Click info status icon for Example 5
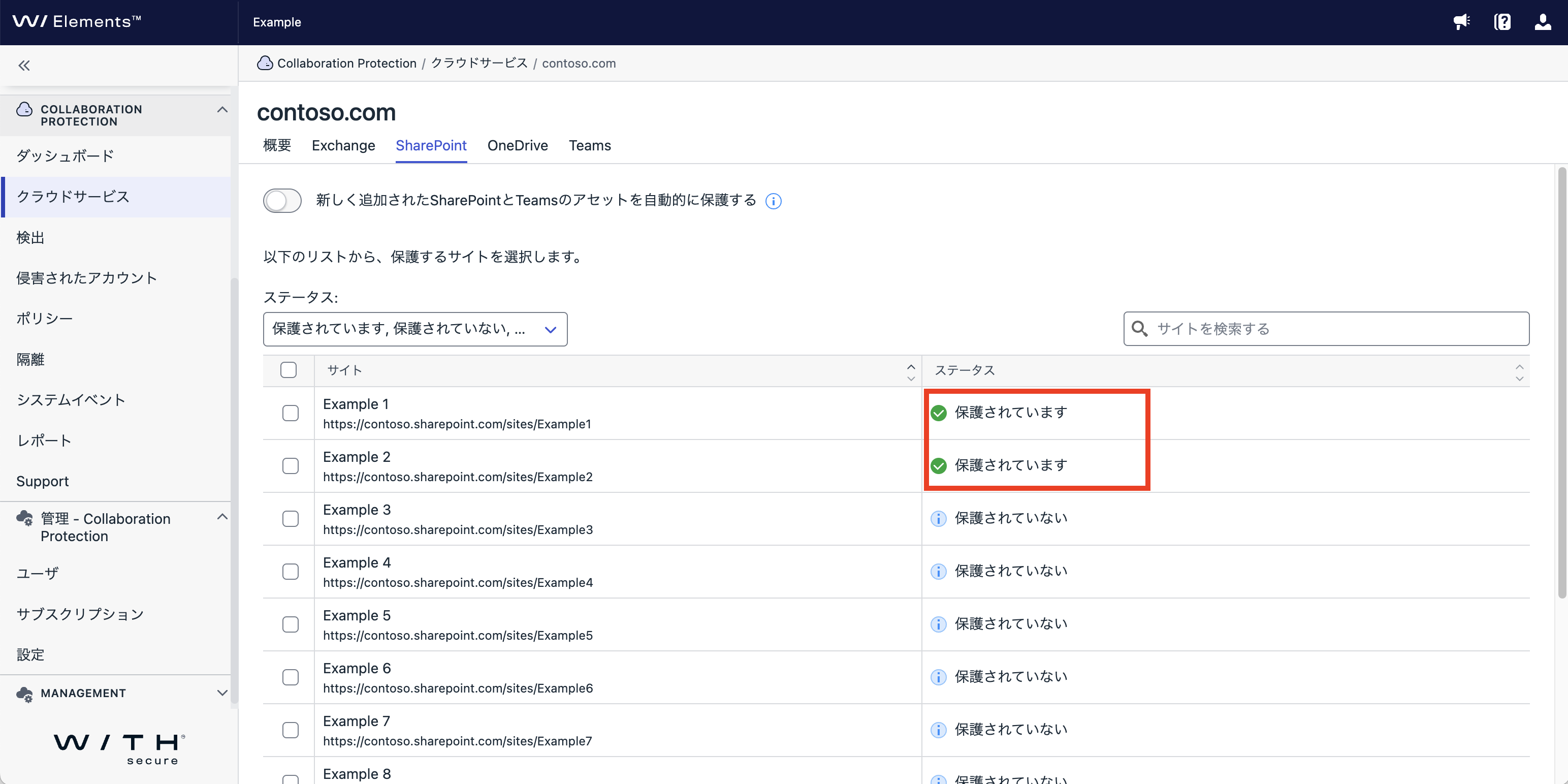Screen dimensions: 1568x784 tap(939, 624)
